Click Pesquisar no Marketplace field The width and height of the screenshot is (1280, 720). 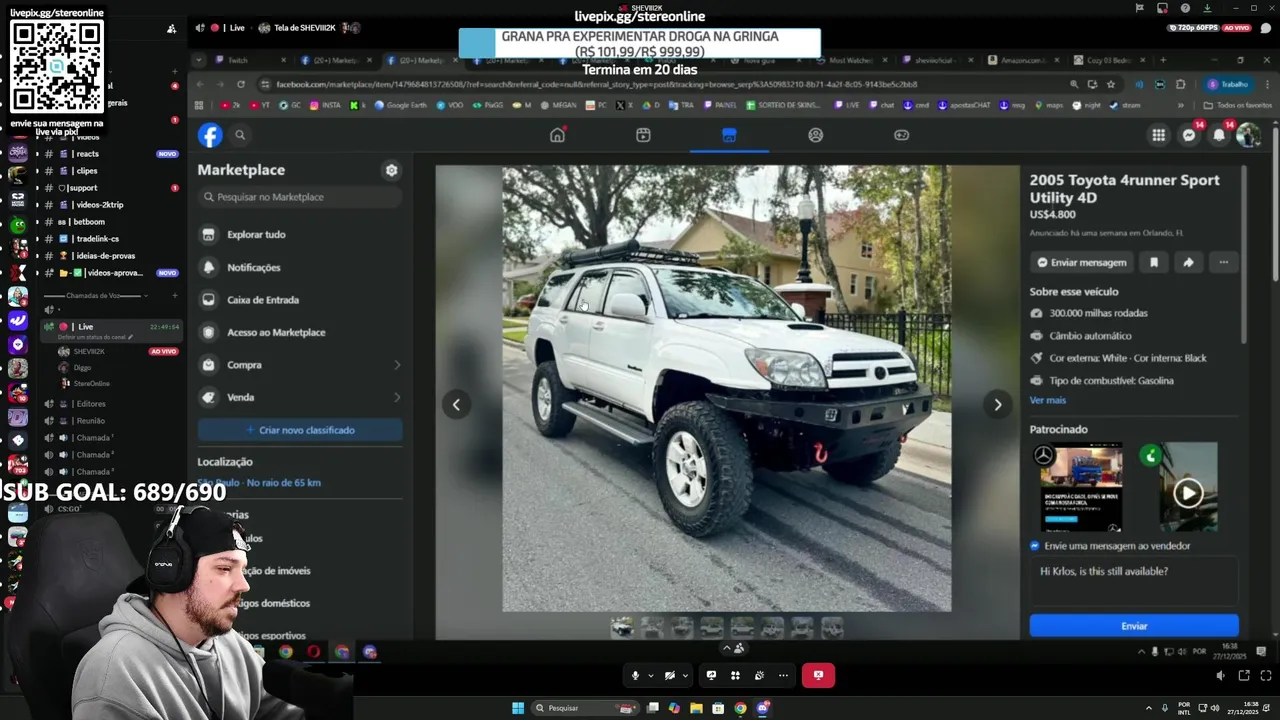300,197
